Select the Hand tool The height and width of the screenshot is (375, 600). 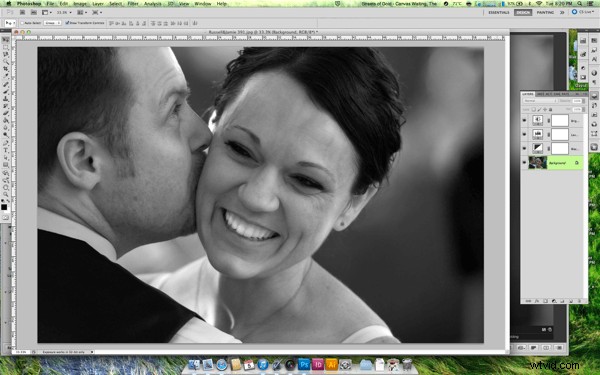(5, 188)
